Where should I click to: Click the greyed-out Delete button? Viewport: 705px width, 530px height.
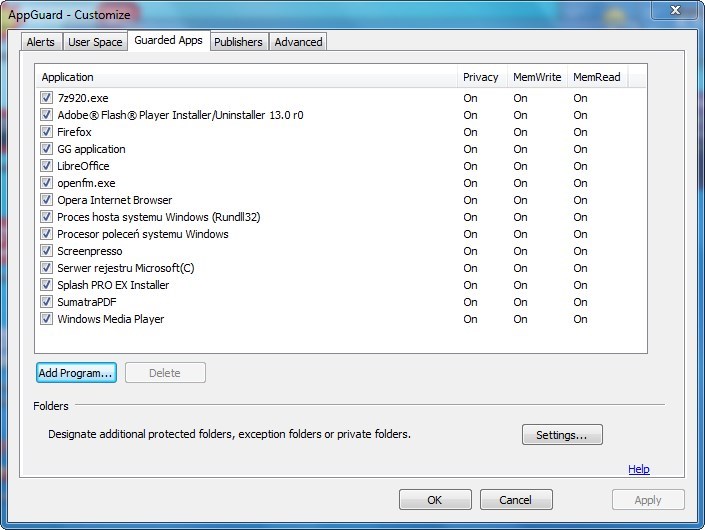tap(165, 373)
